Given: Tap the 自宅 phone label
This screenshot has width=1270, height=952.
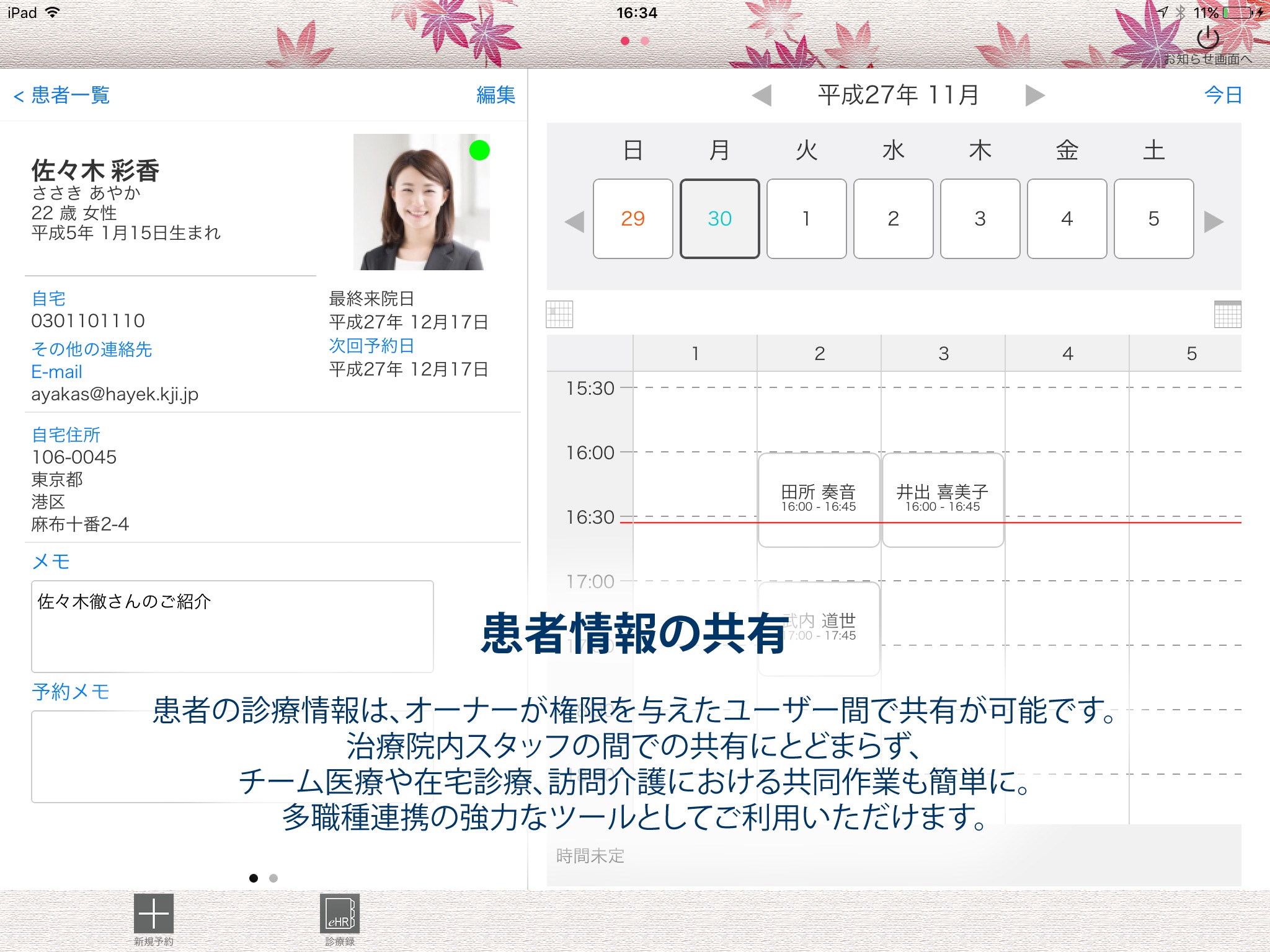Looking at the screenshot, I should pos(48,299).
